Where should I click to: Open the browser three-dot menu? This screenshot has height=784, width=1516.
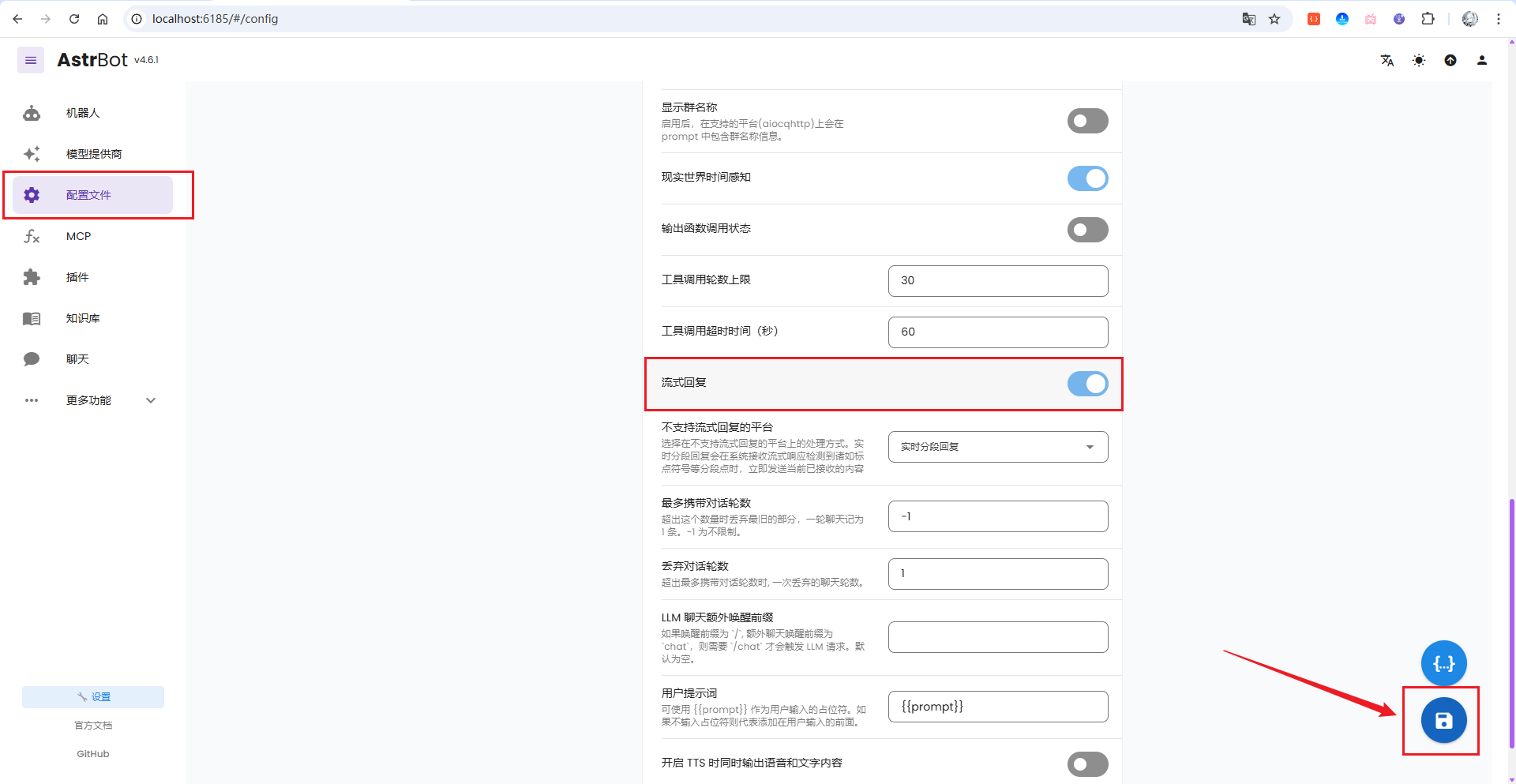pyautogui.click(x=1498, y=19)
